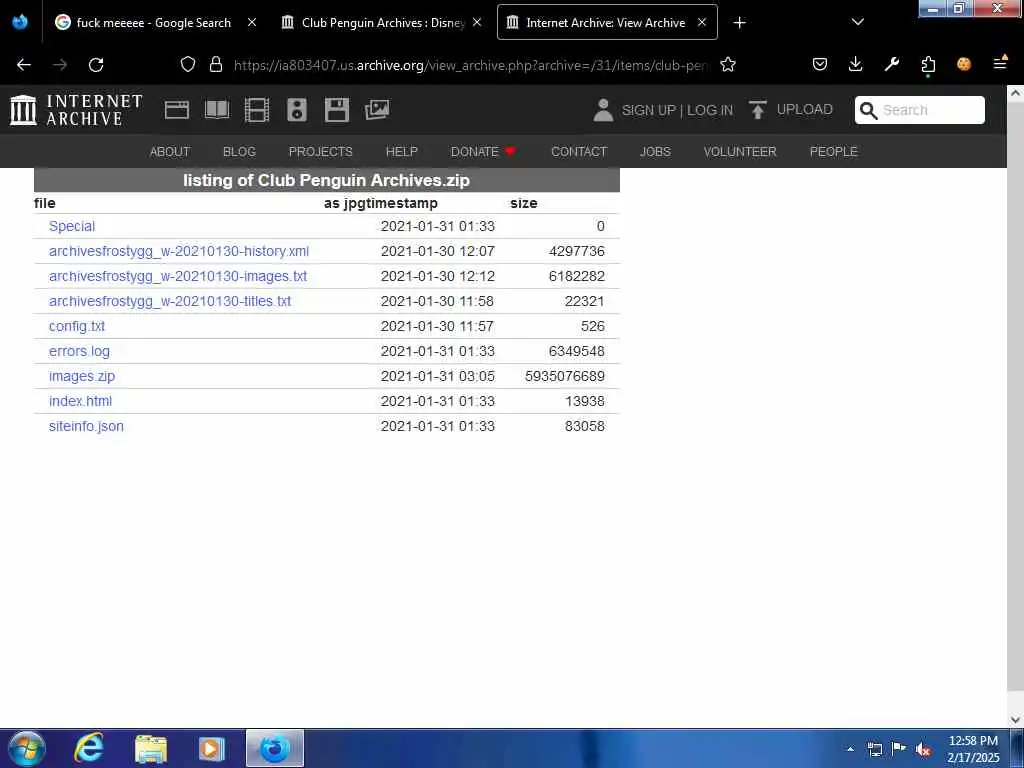Click the browser address bar URL
1024x768 pixels.
(470, 65)
